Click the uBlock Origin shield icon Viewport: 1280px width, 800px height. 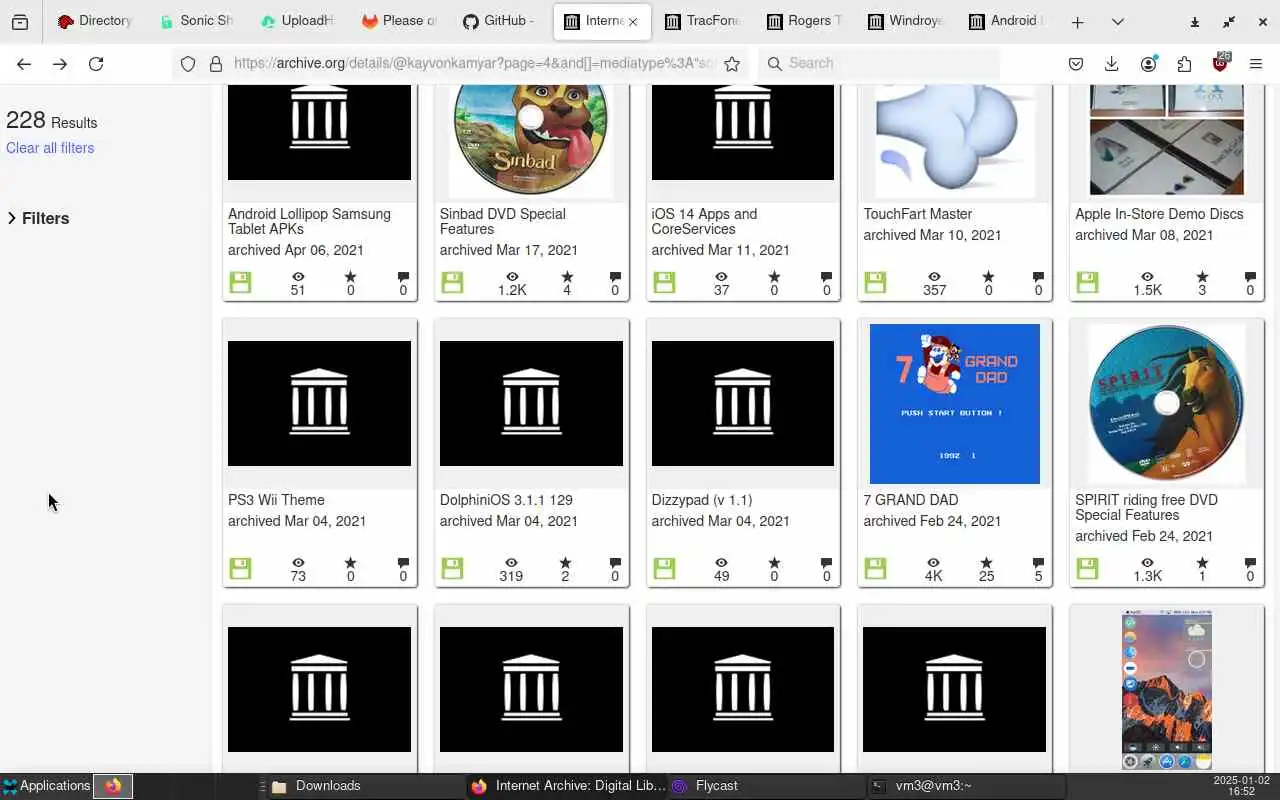coord(1220,63)
